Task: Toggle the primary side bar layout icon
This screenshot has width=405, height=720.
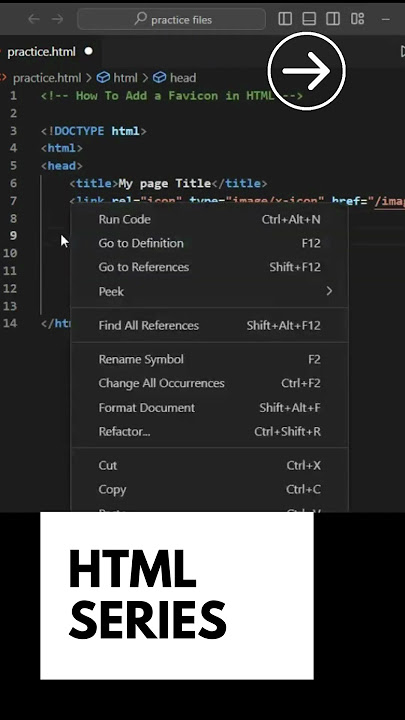Action: point(285,19)
